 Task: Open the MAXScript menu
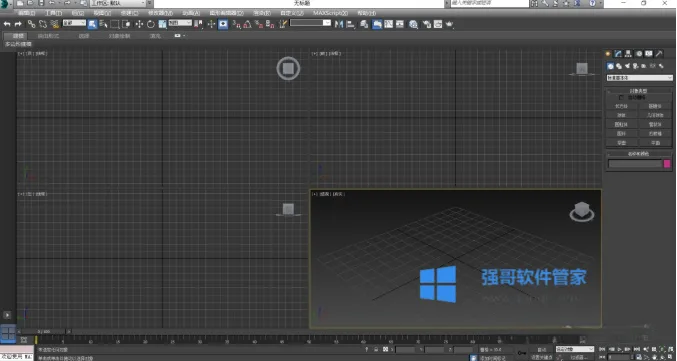pos(331,13)
